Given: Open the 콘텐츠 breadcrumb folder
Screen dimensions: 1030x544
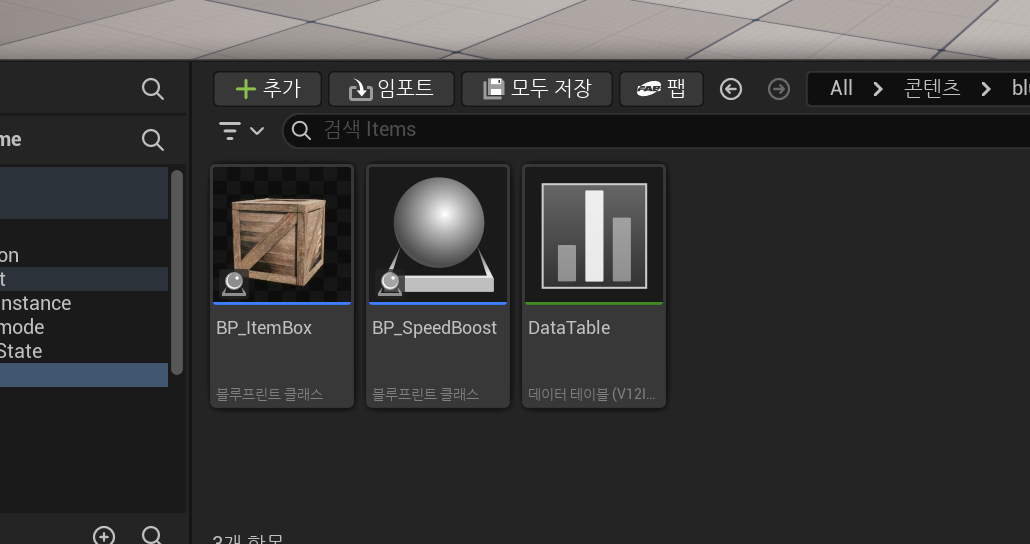Looking at the screenshot, I should (931, 88).
